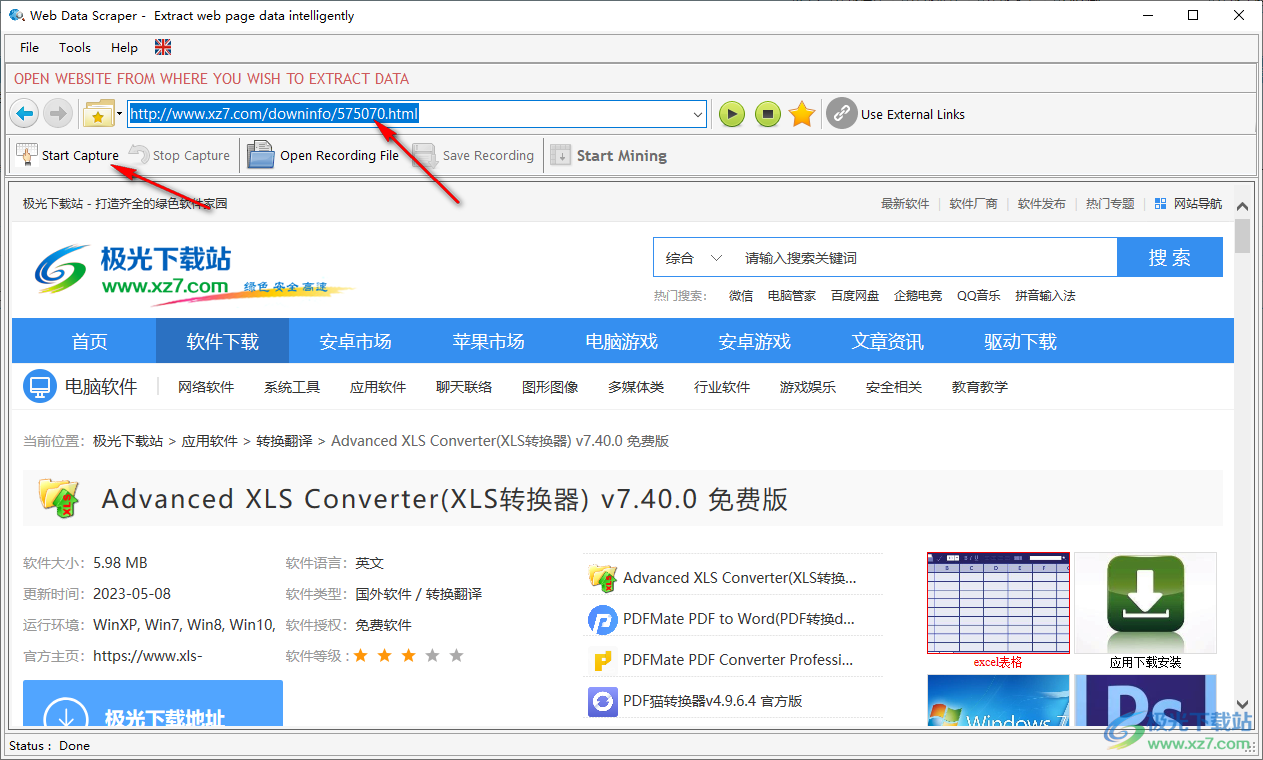Screen dimensions: 1263x760
Task: Open the favorites folder icon
Action: [99, 114]
